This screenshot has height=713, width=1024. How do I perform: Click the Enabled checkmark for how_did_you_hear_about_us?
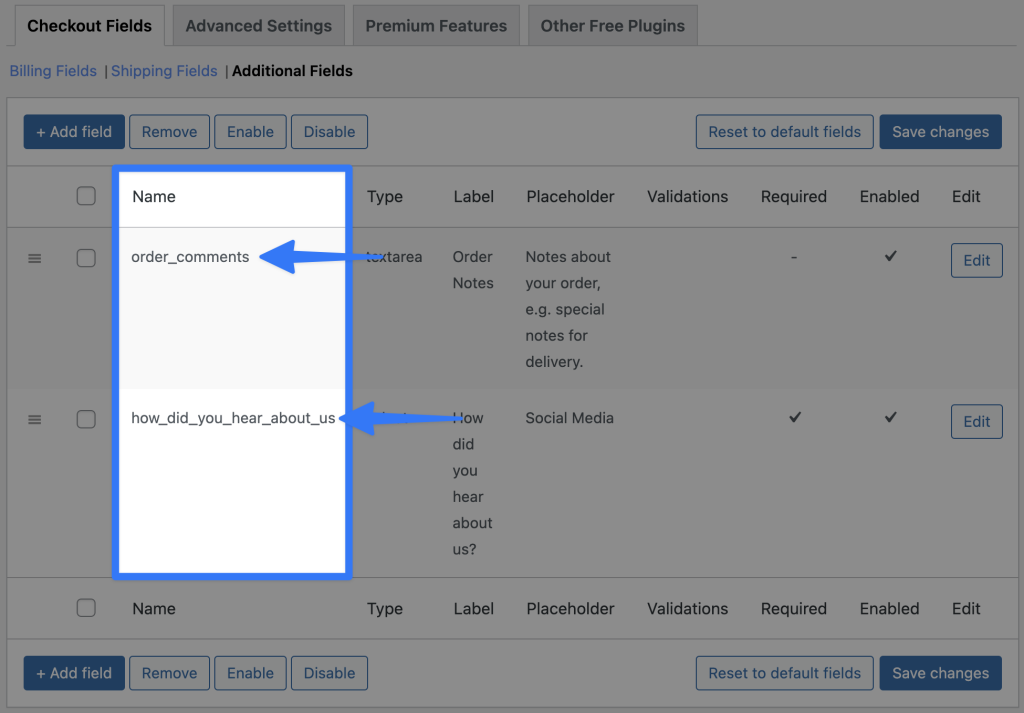tap(889, 418)
